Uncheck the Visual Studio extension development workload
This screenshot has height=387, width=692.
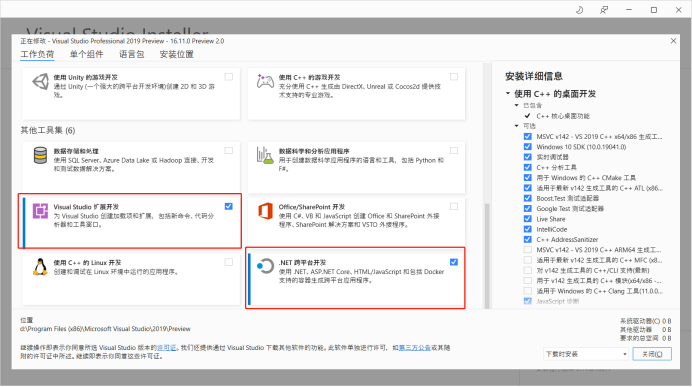click(x=229, y=206)
